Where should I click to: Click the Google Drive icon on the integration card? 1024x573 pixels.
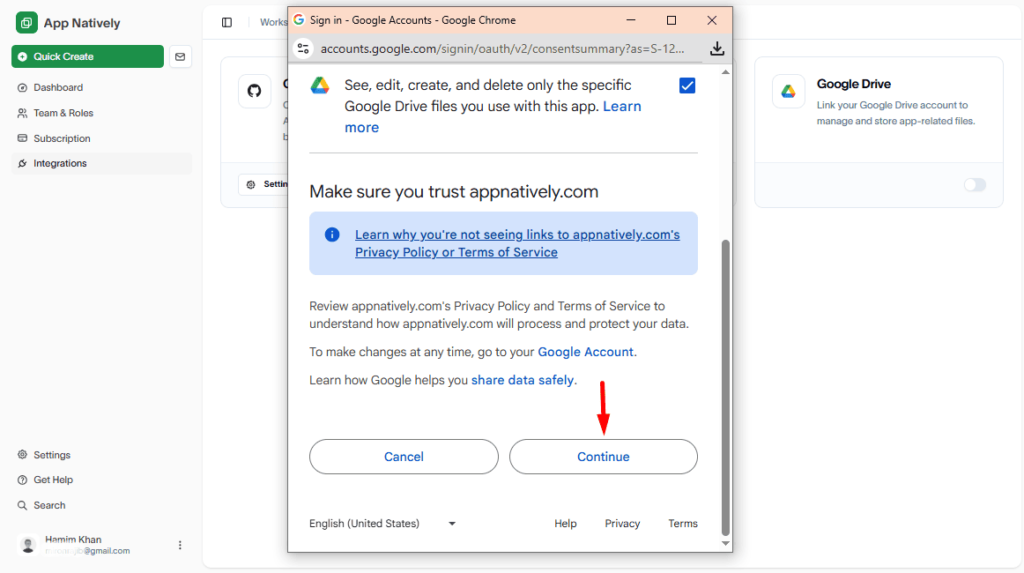coord(788,91)
